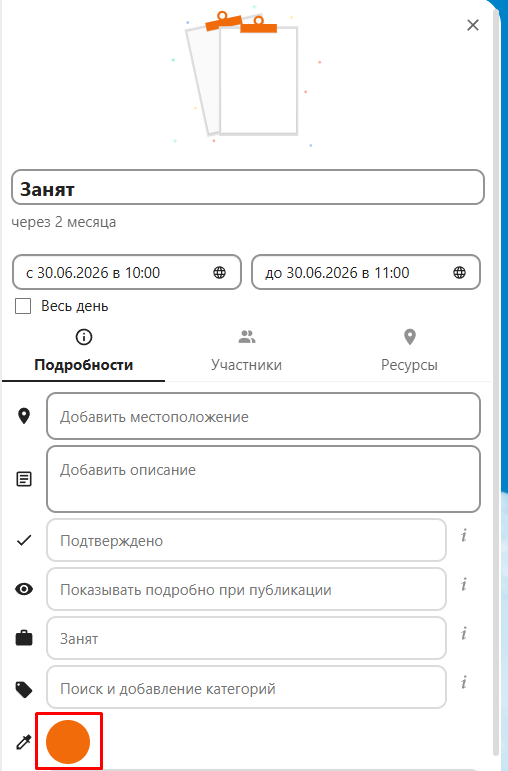Show info for the status field
The width and height of the screenshot is (508, 771).
pos(464,535)
